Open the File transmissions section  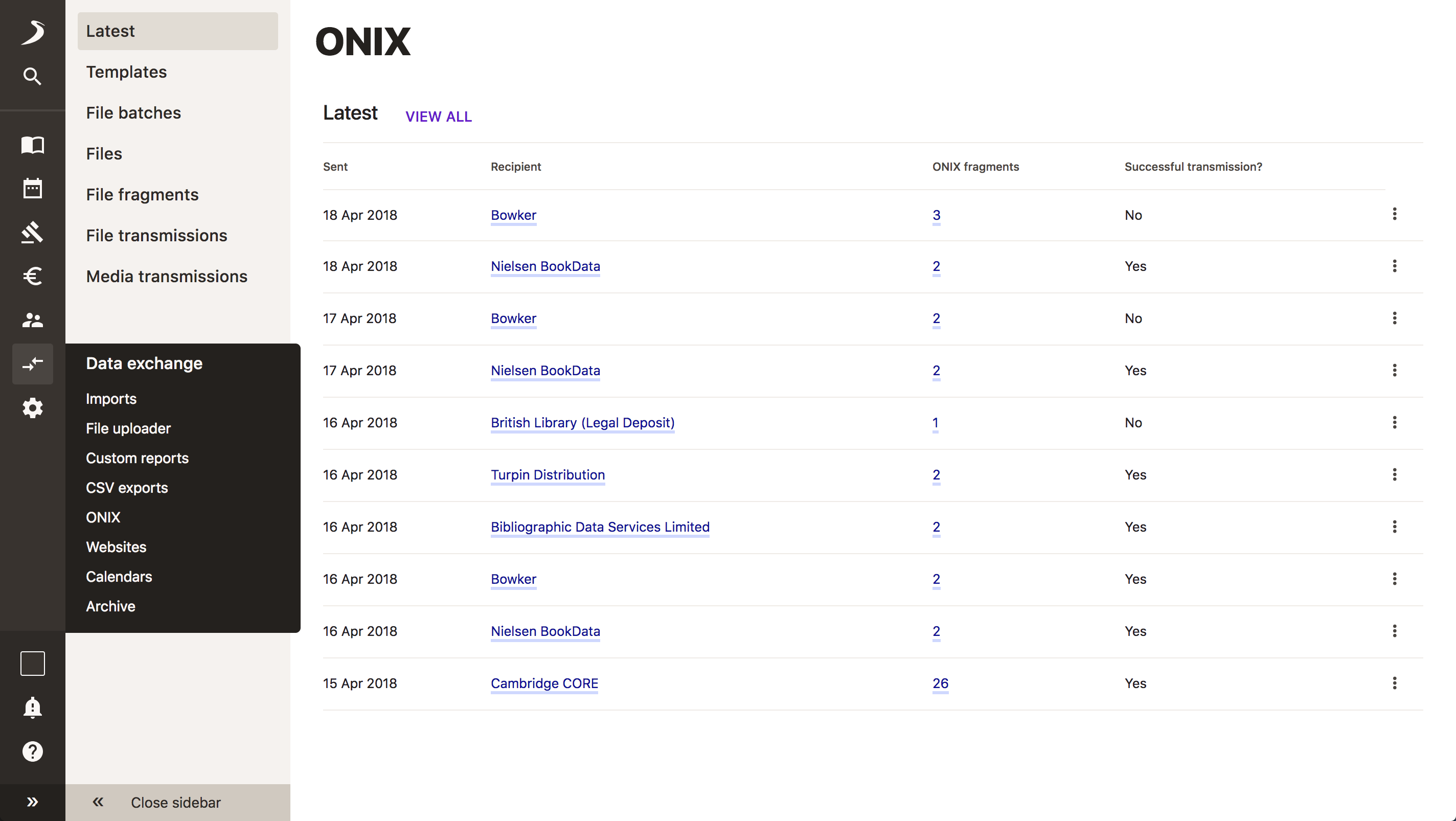[x=156, y=235]
